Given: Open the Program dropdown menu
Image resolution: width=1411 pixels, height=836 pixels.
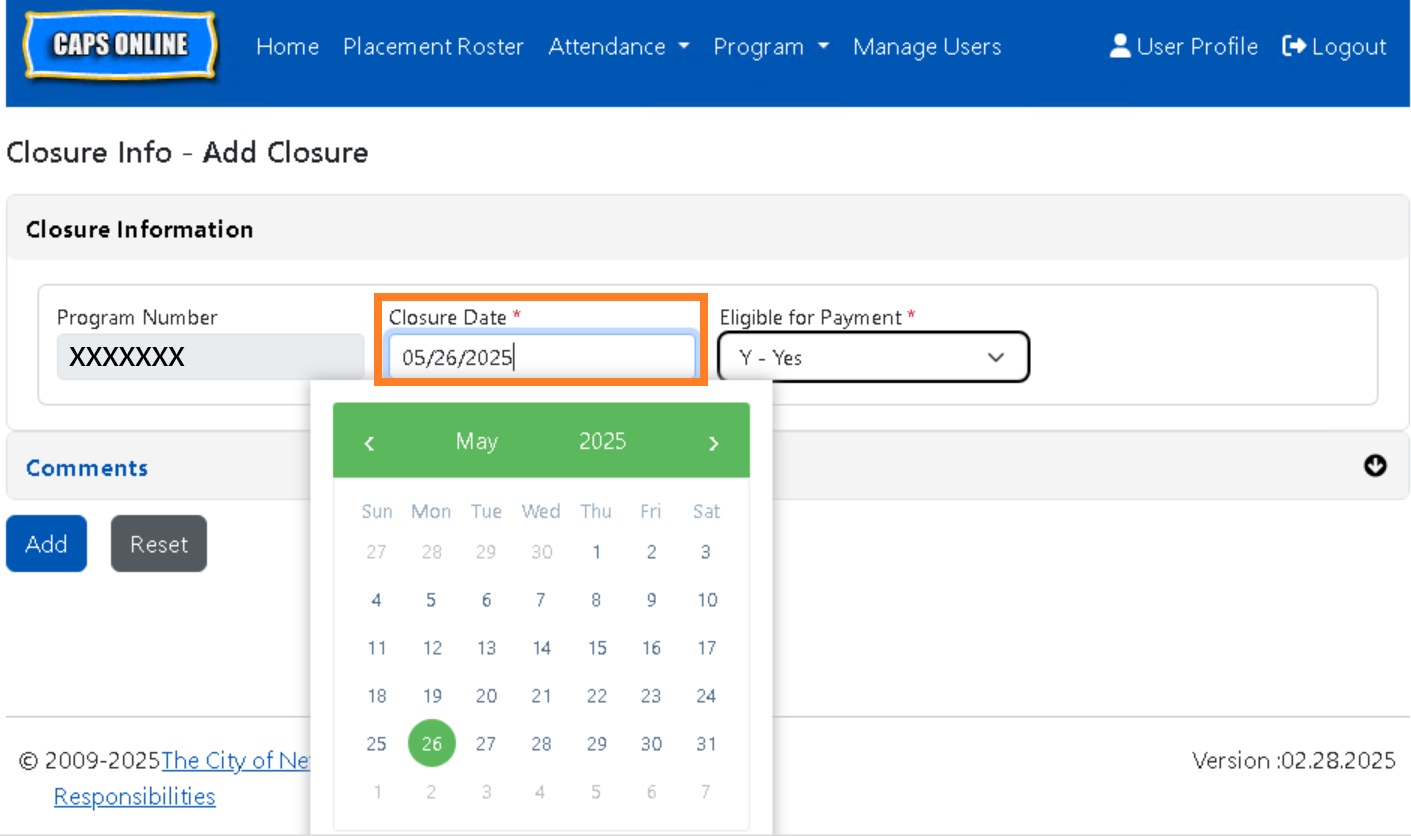Looking at the screenshot, I should [770, 46].
